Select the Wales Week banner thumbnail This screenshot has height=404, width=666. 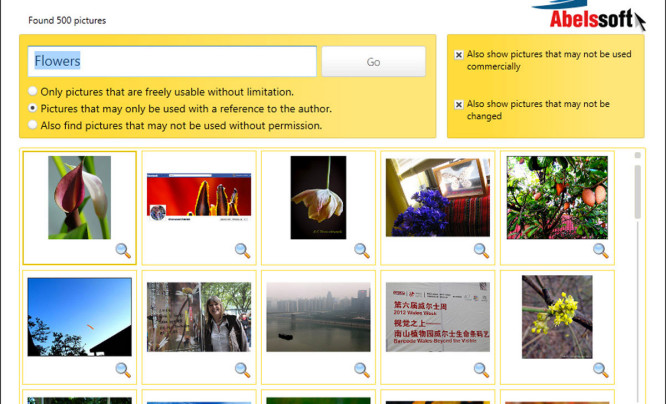click(x=437, y=317)
